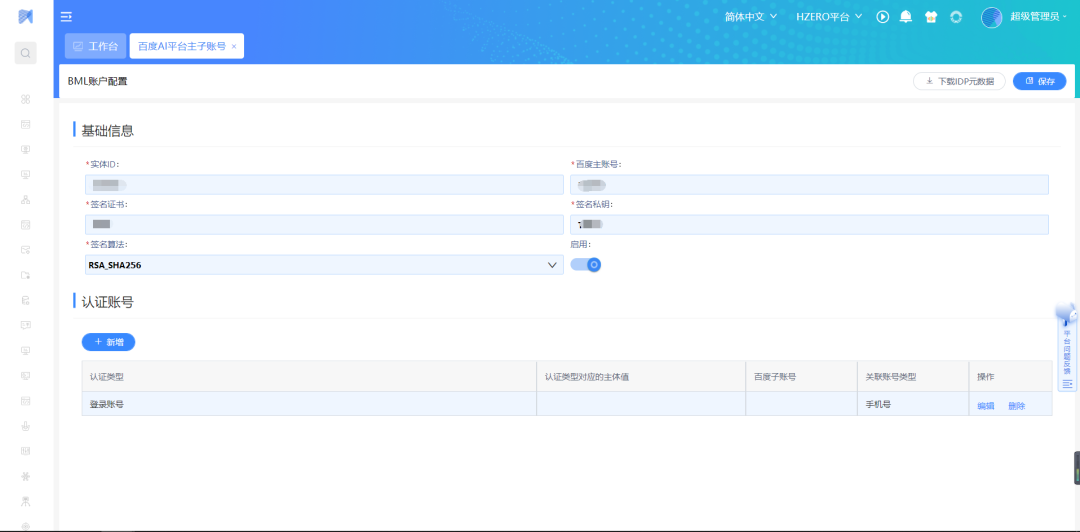Click the organization hierarchy icon in sidebar

pyautogui.click(x=26, y=200)
